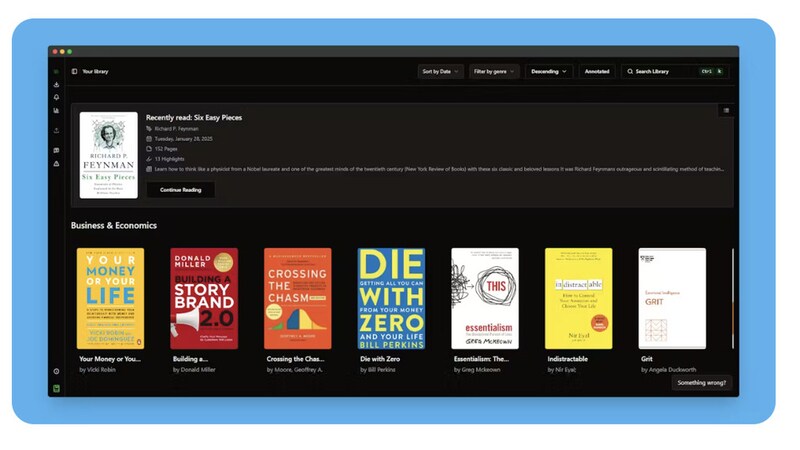Toggle the Annotated filter
Screen dimensions: 800x450
596,72
